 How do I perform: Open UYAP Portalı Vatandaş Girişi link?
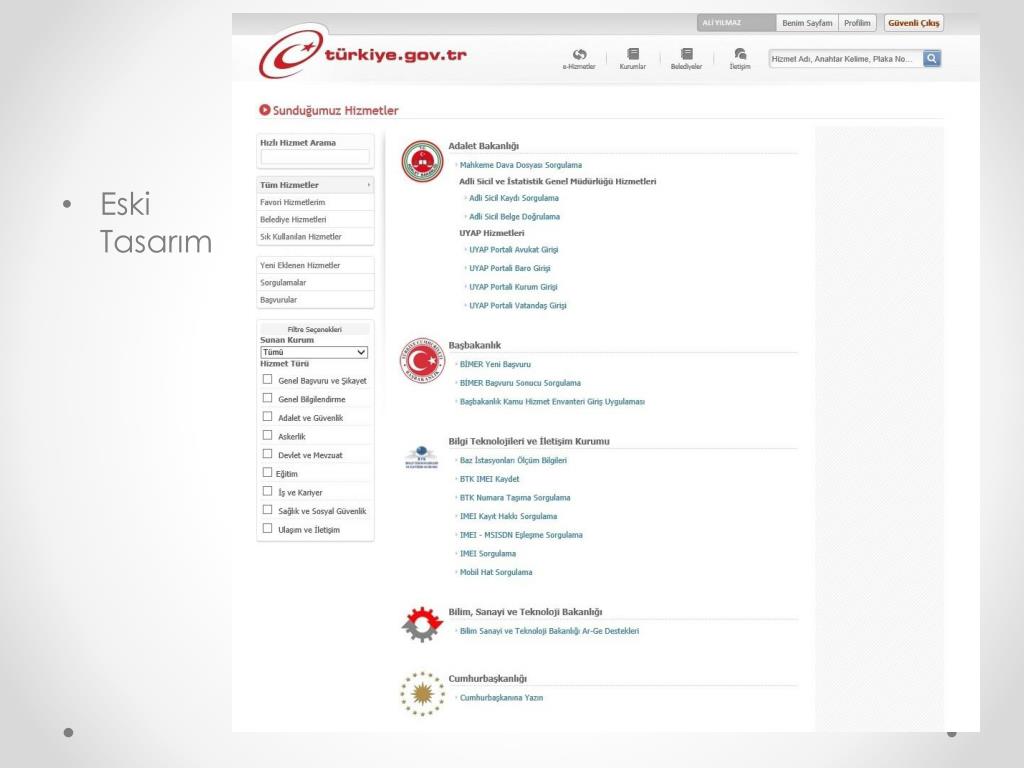point(518,306)
